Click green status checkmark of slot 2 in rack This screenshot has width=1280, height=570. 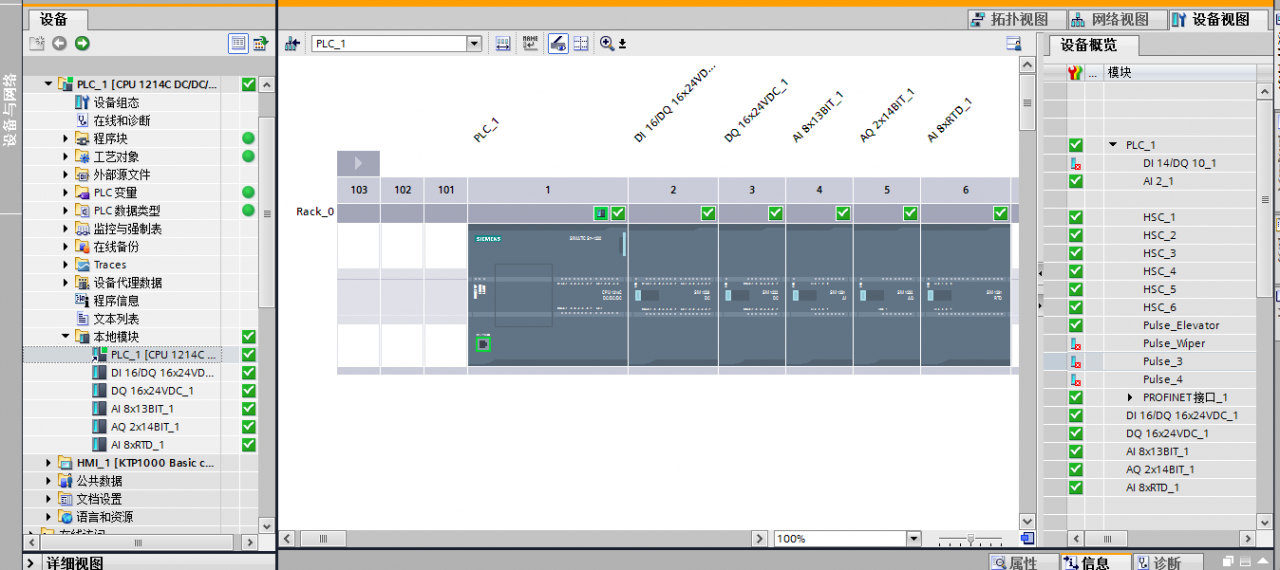(708, 213)
